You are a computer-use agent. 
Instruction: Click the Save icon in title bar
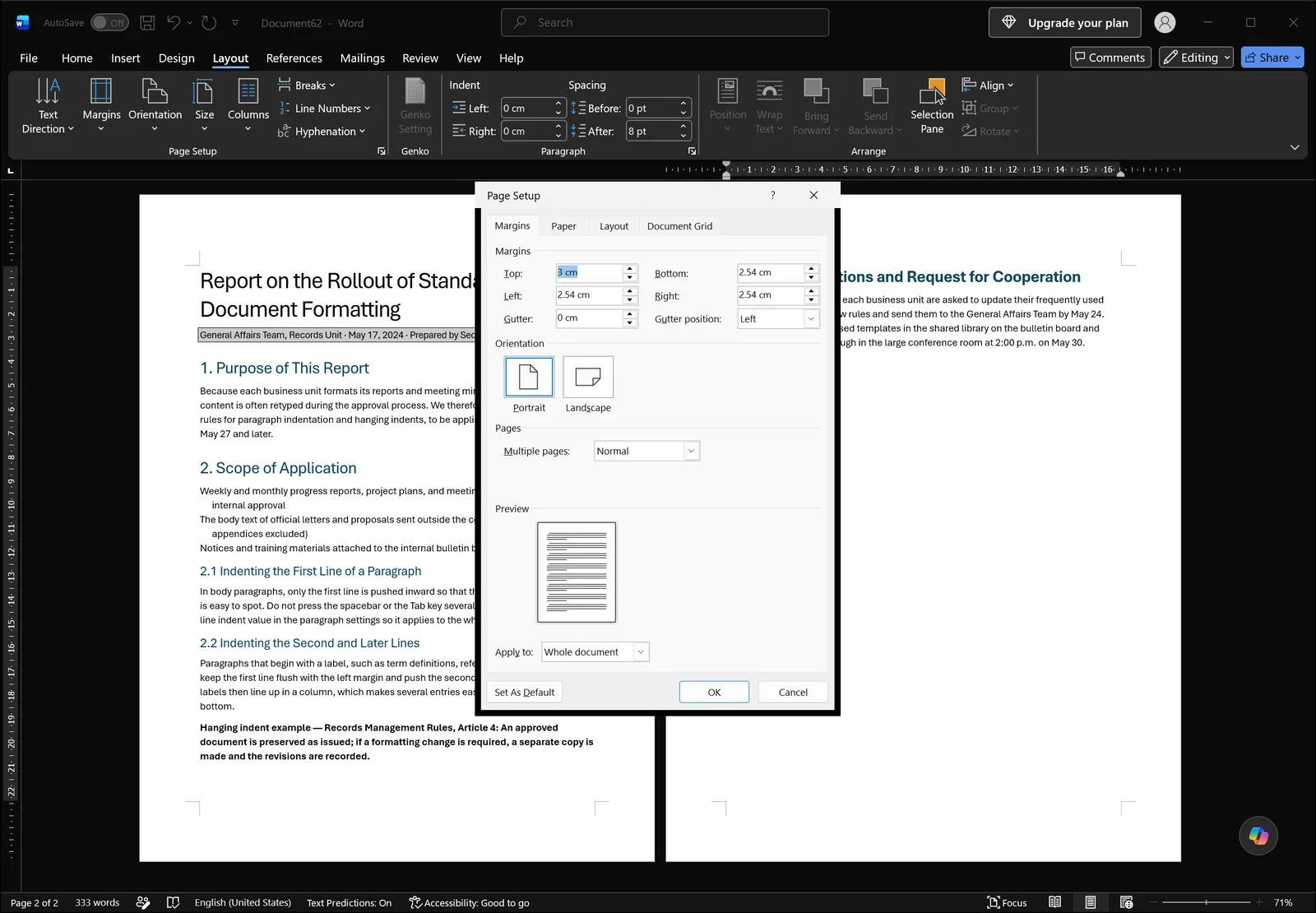[x=147, y=23]
